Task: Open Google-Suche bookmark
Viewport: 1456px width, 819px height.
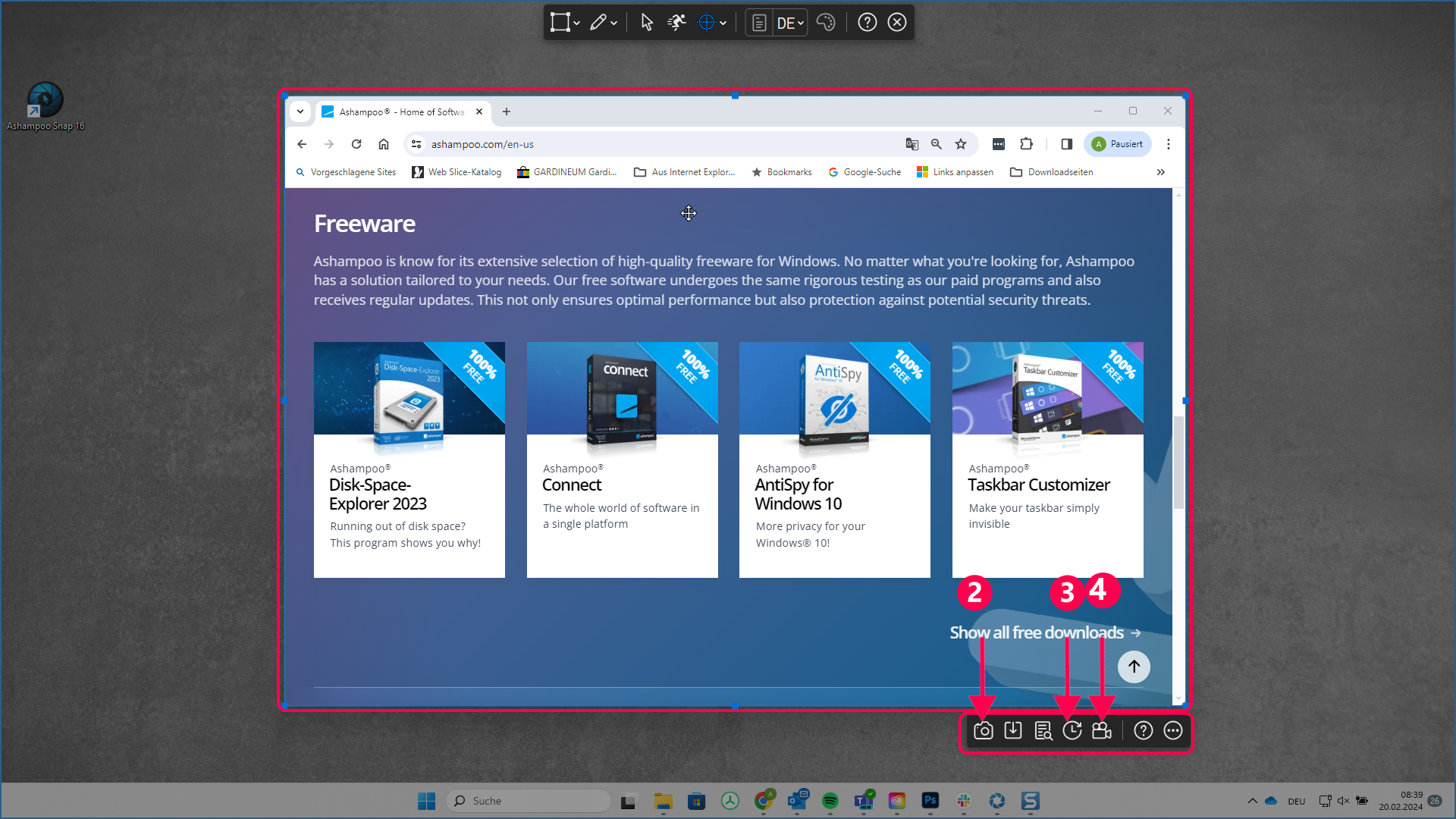Action: click(x=864, y=172)
